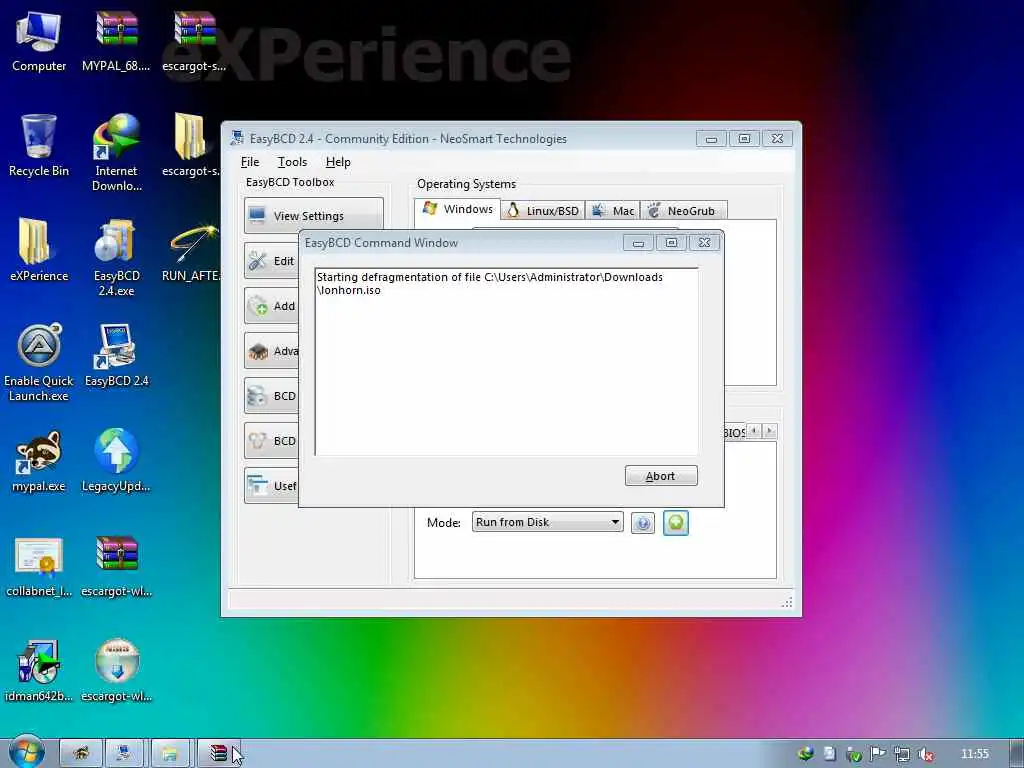Viewport: 1024px width, 768px height.
Task: Open the Tools menu in EasyBCD
Action: (x=292, y=162)
